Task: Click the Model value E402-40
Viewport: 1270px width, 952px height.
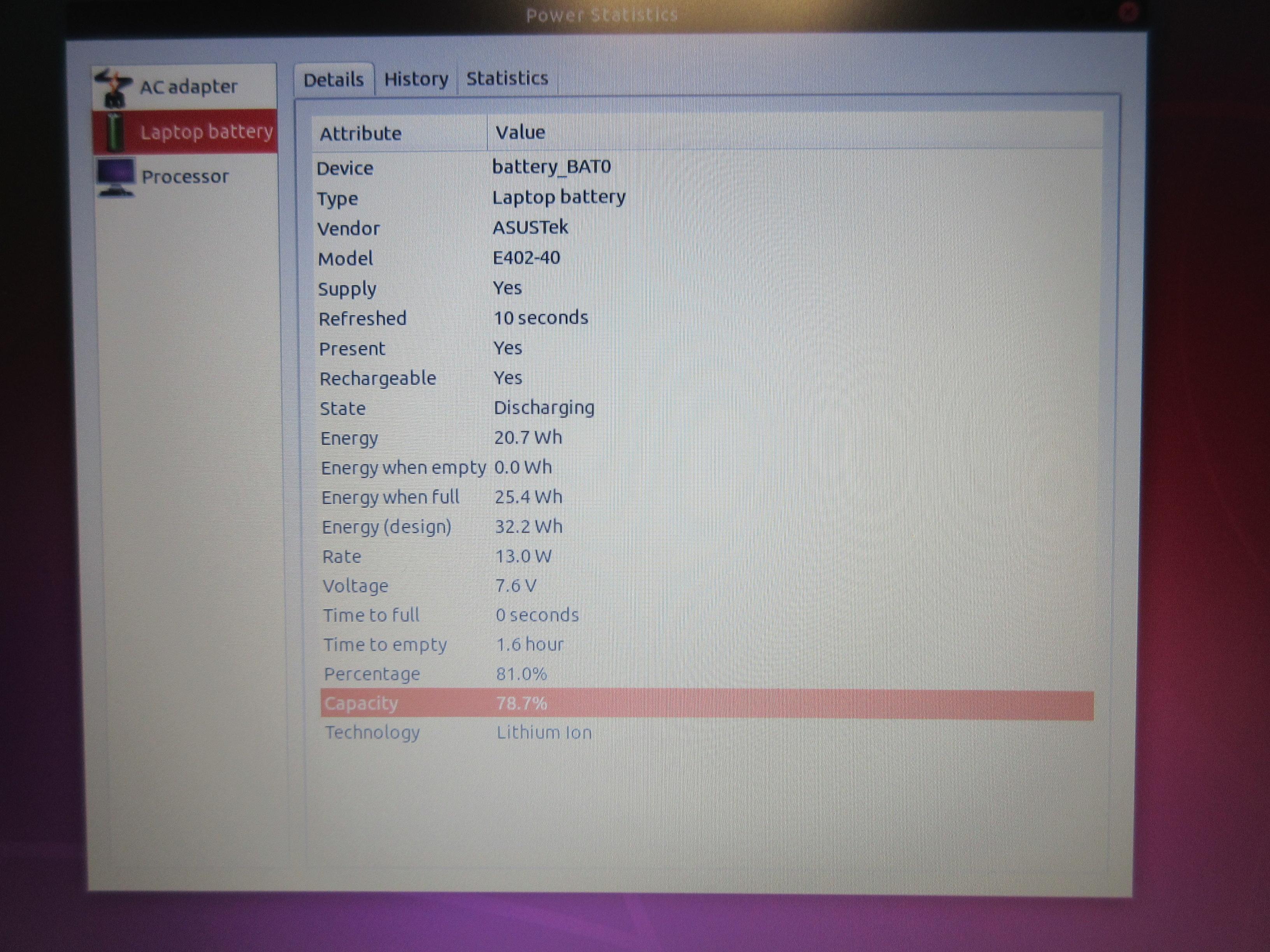Action: pyautogui.click(x=526, y=258)
